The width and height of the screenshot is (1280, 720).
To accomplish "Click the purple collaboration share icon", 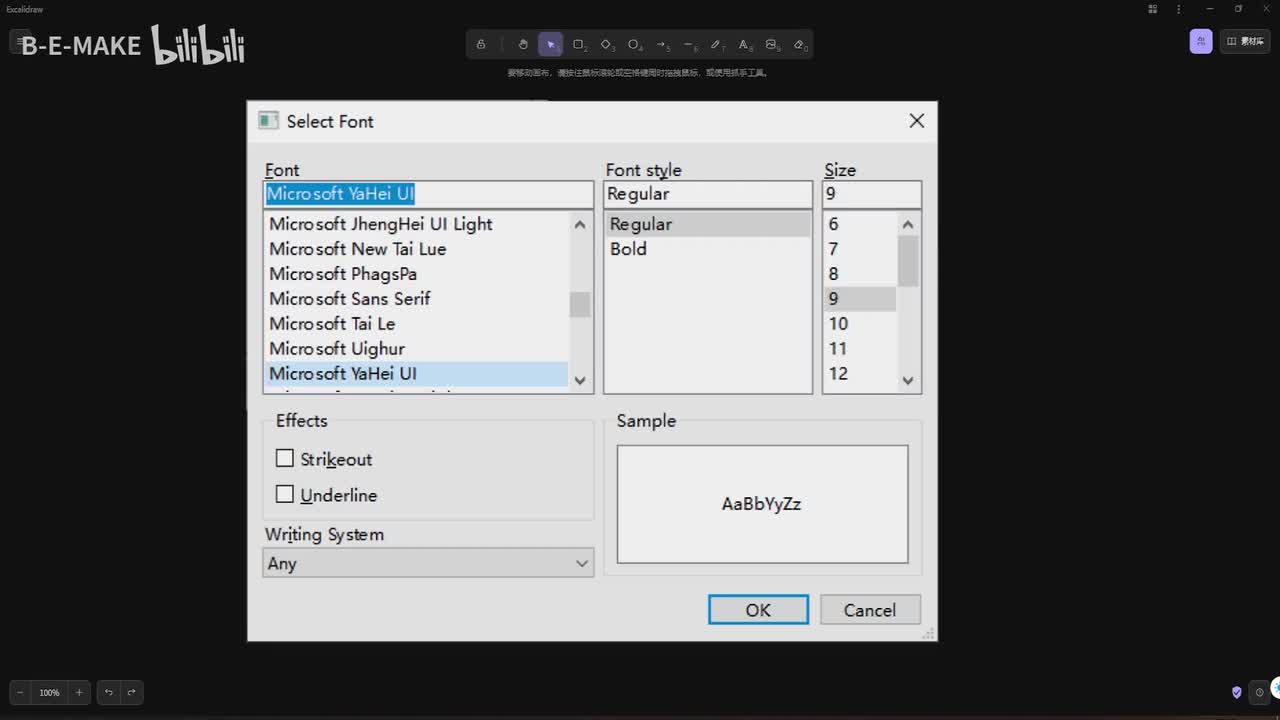I will 1201,41.
